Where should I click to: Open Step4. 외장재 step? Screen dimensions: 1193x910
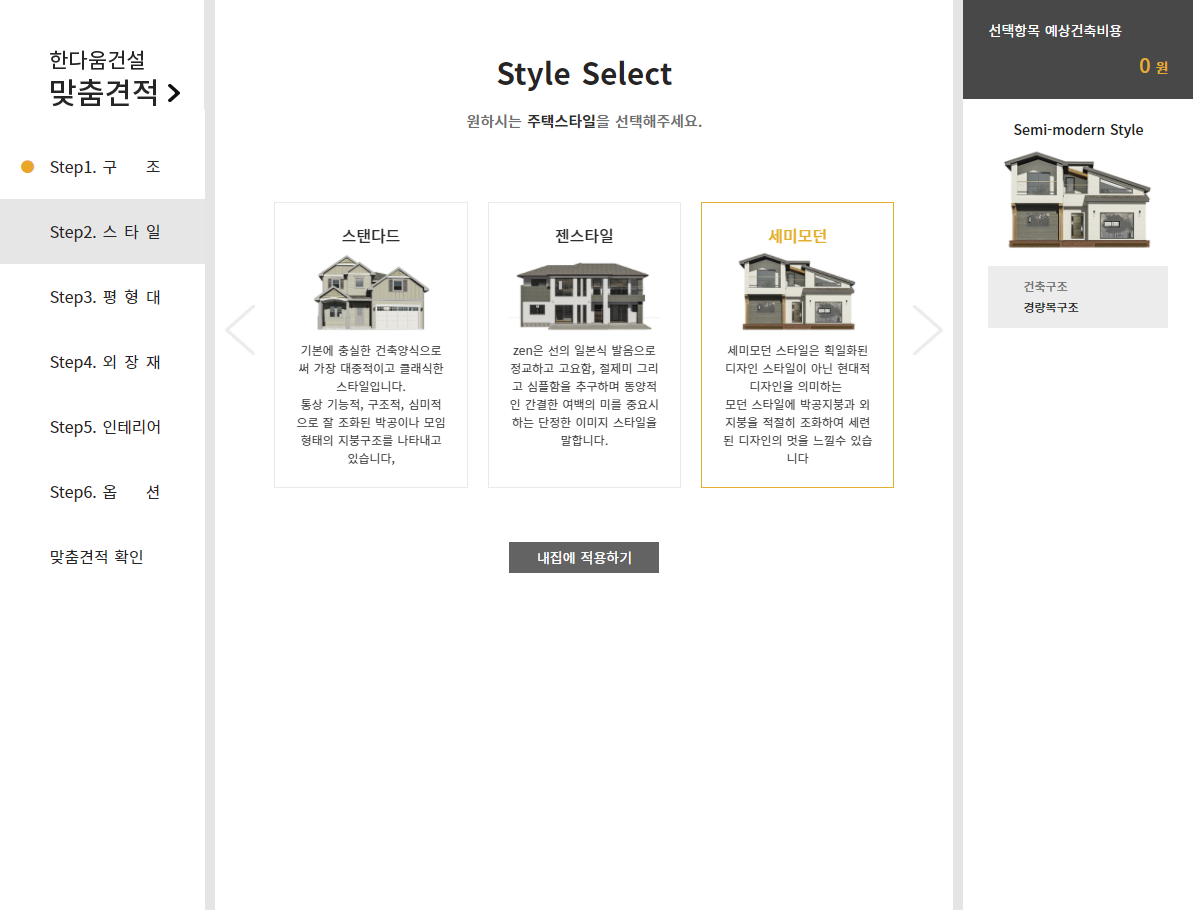click(104, 362)
